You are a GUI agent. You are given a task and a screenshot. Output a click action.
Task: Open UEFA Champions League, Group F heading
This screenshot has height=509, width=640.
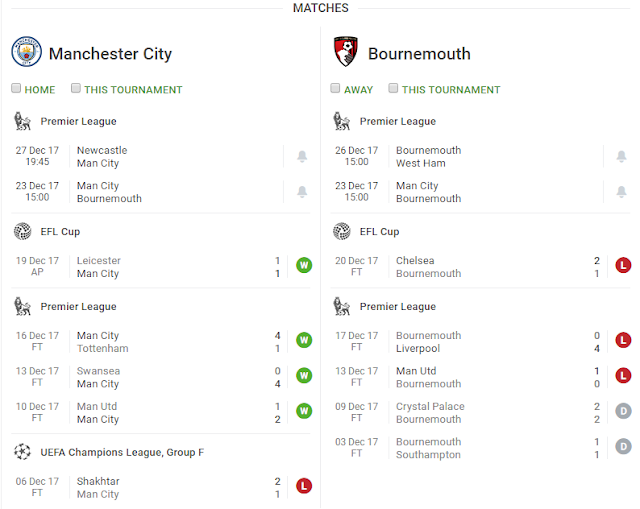(122, 452)
